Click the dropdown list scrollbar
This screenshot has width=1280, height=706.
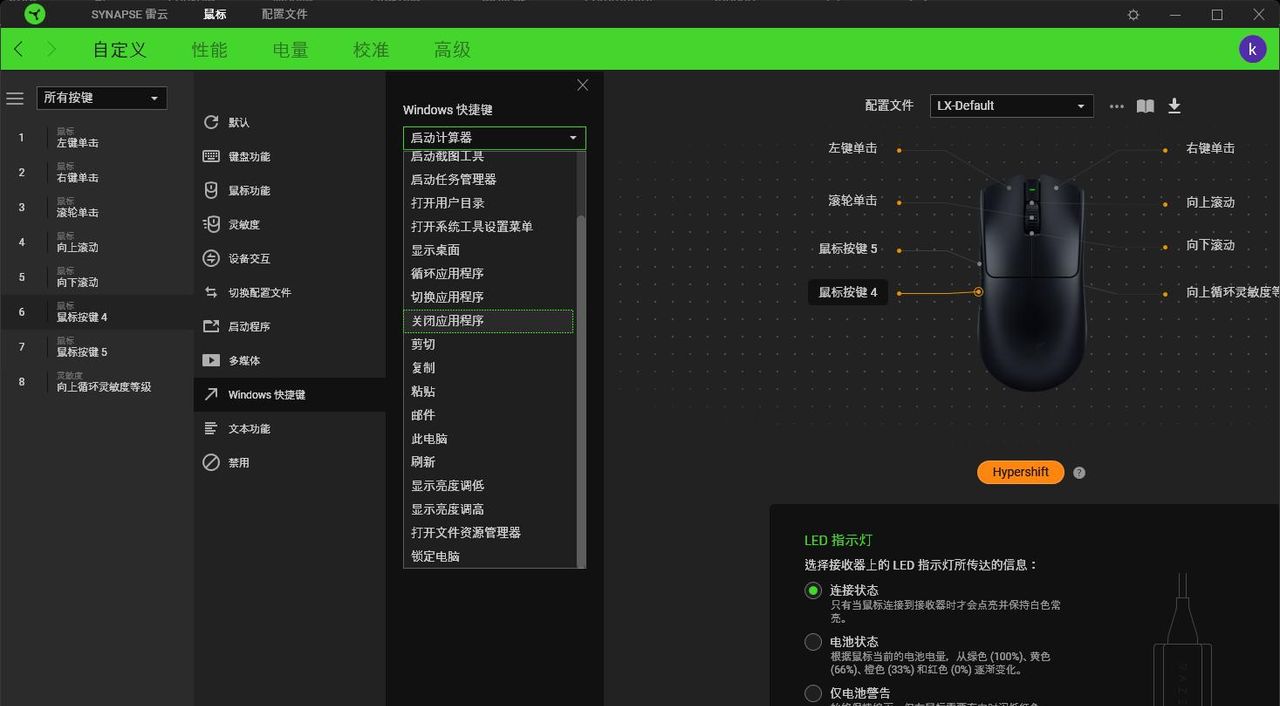581,390
